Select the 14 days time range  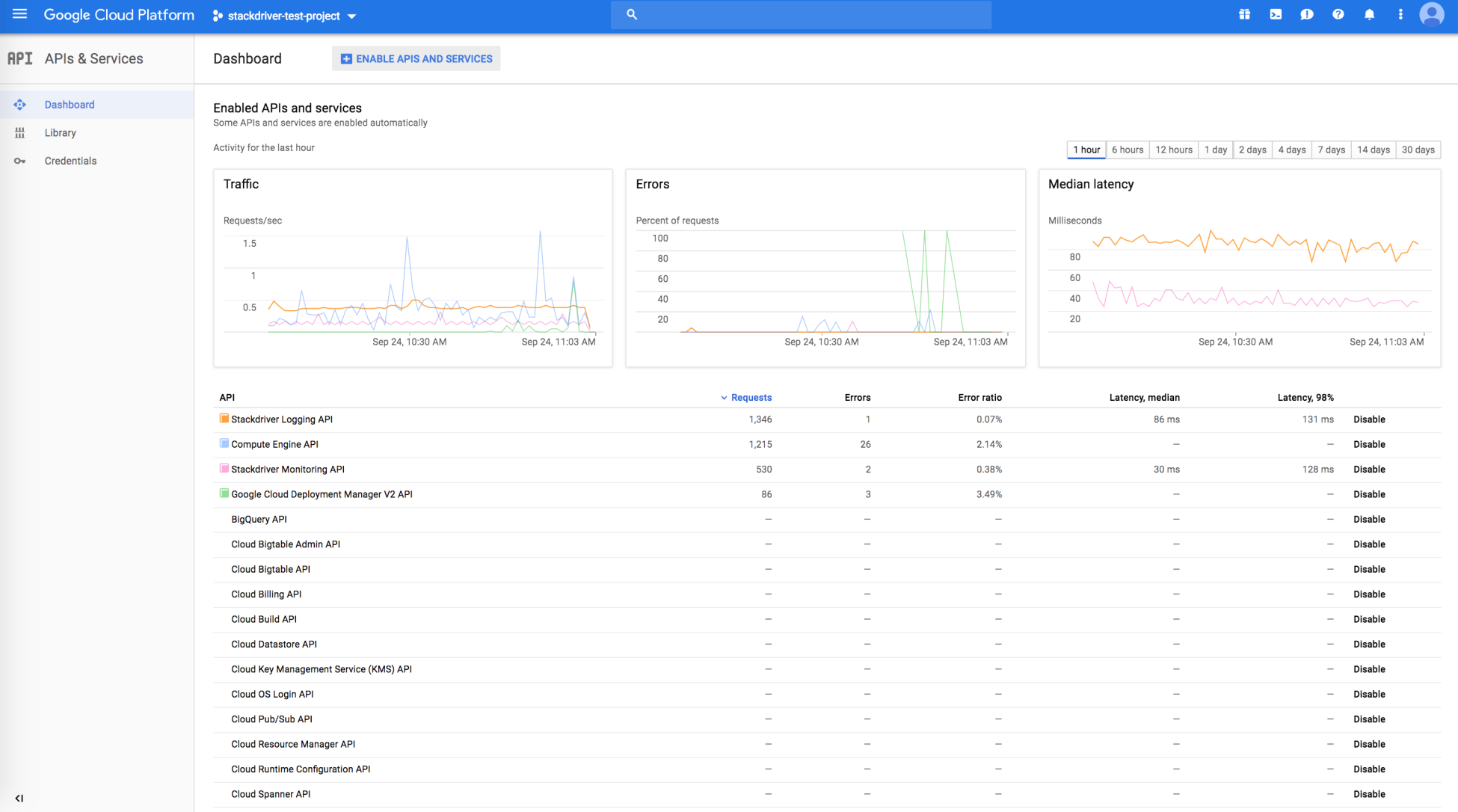click(x=1374, y=150)
